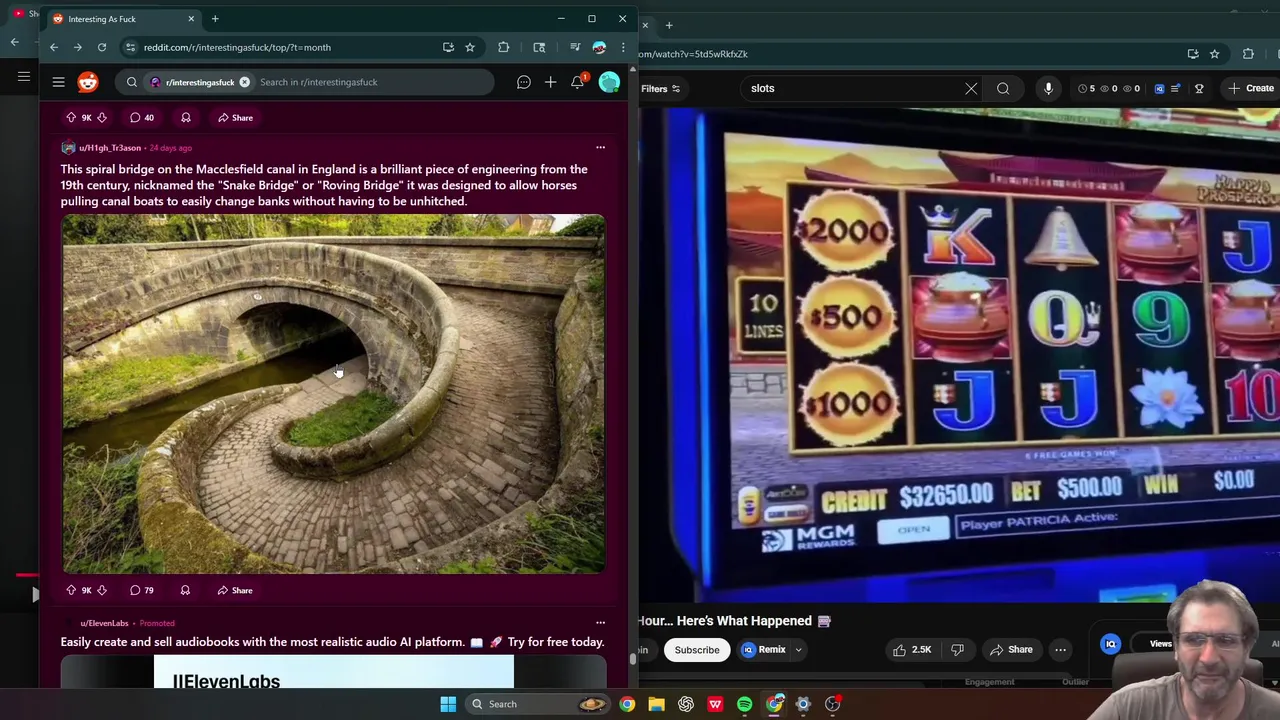Open the ElevenLabs ad banner

coord(333,672)
